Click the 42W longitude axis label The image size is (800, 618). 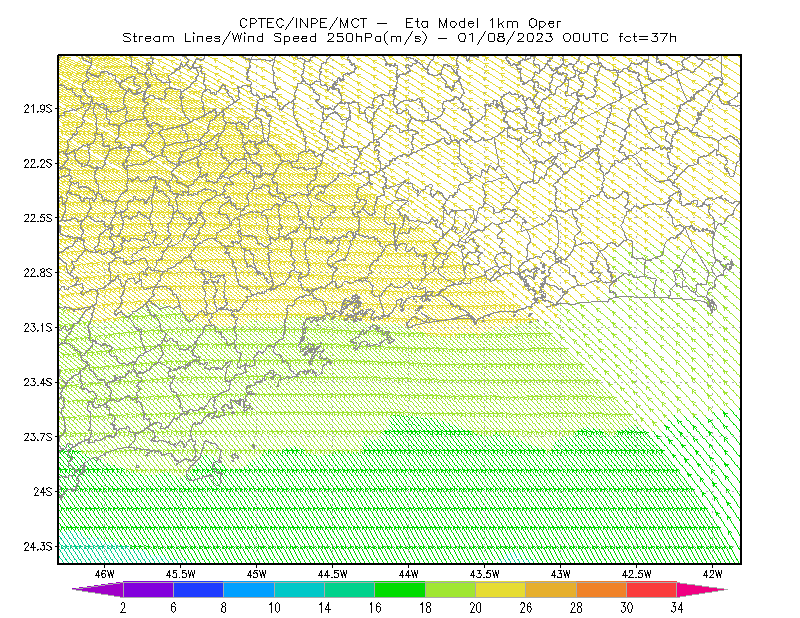tap(712, 574)
